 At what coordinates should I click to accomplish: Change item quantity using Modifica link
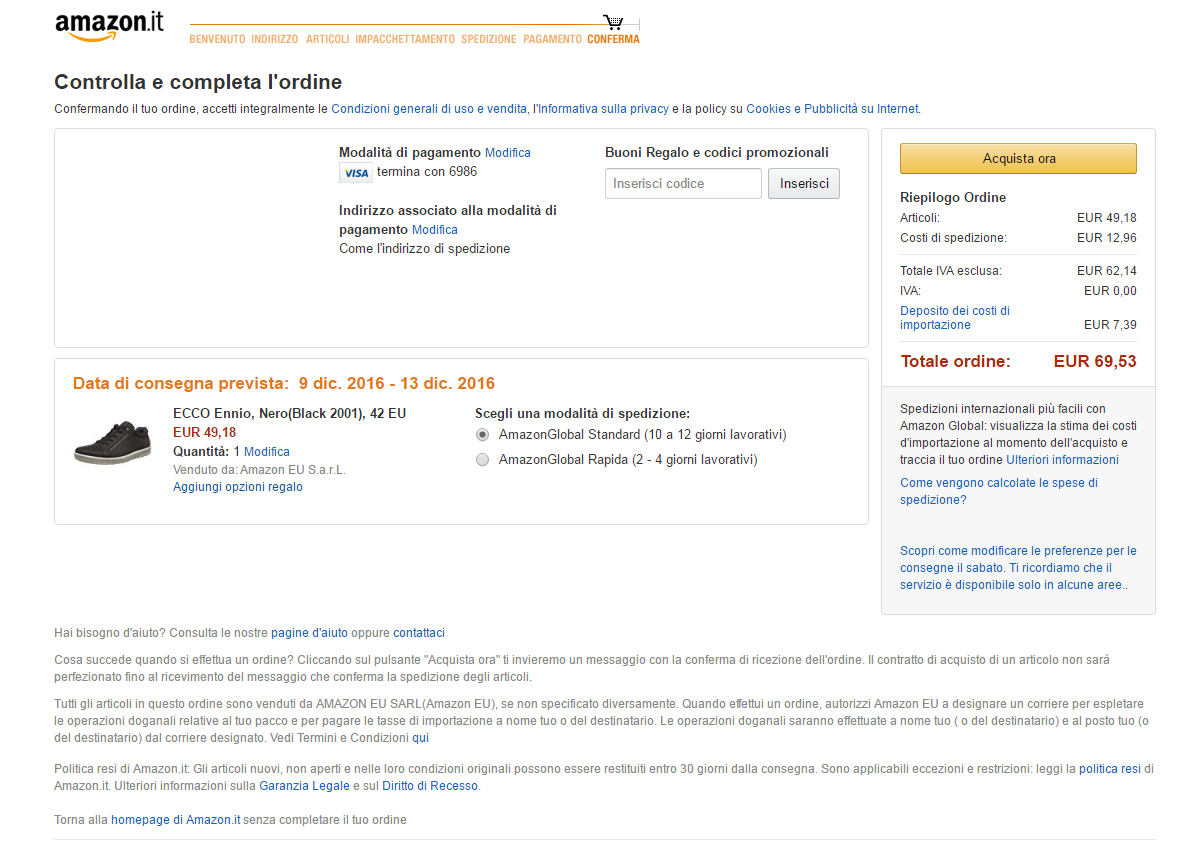pyautogui.click(x=267, y=452)
